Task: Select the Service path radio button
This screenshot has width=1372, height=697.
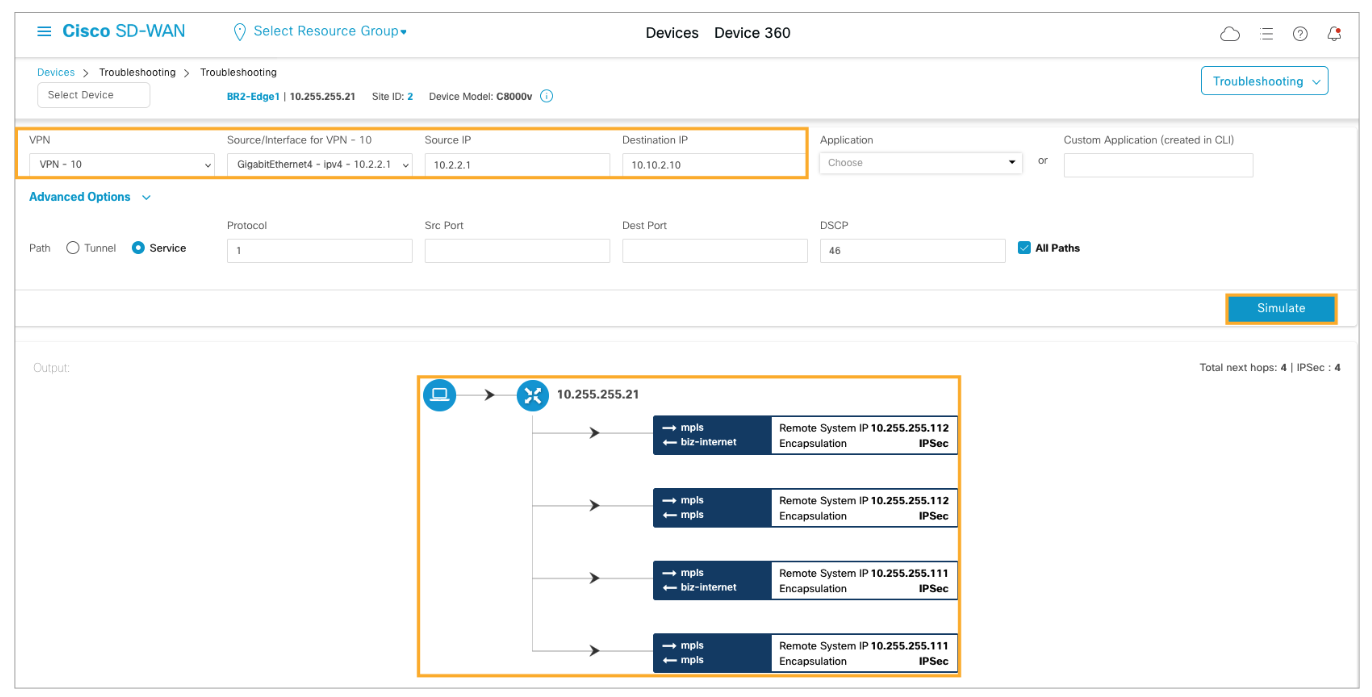Action: tap(139, 248)
